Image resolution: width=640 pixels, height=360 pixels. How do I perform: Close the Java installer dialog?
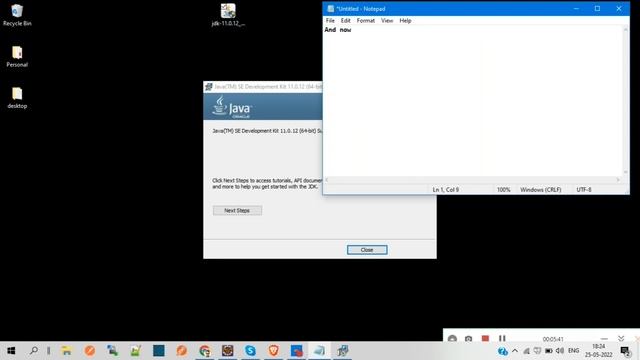click(367, 250)
